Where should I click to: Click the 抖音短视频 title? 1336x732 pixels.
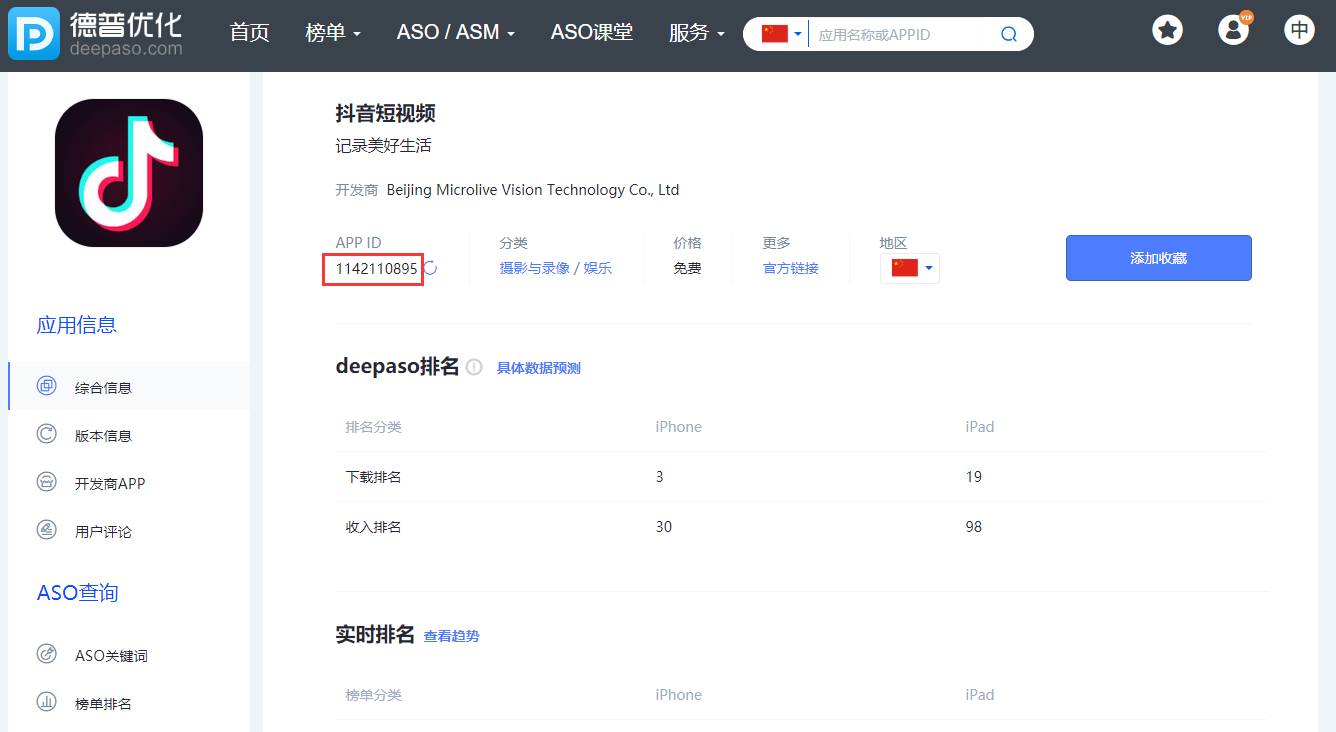(385, 113)
